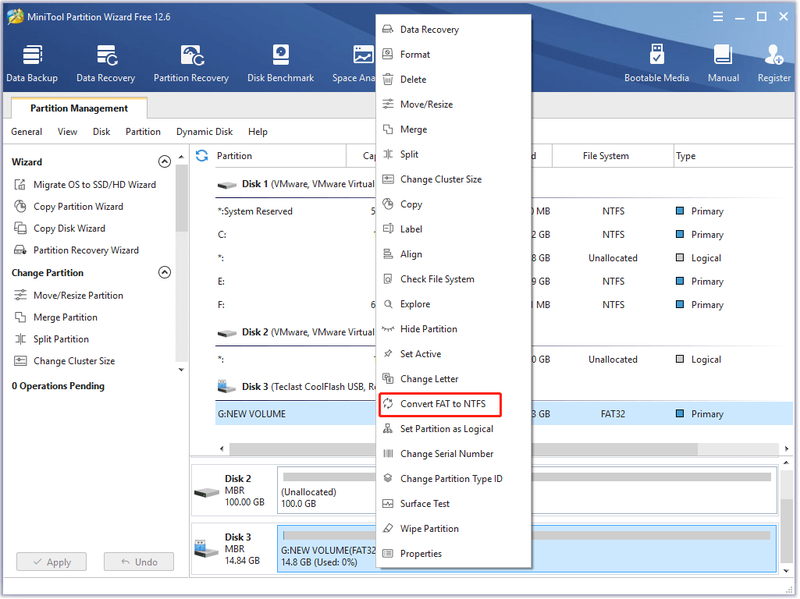The width and height of the screenshot is (800, 599).
Task: Open the Dynamic Disk menu
Action: pos(204,132)
